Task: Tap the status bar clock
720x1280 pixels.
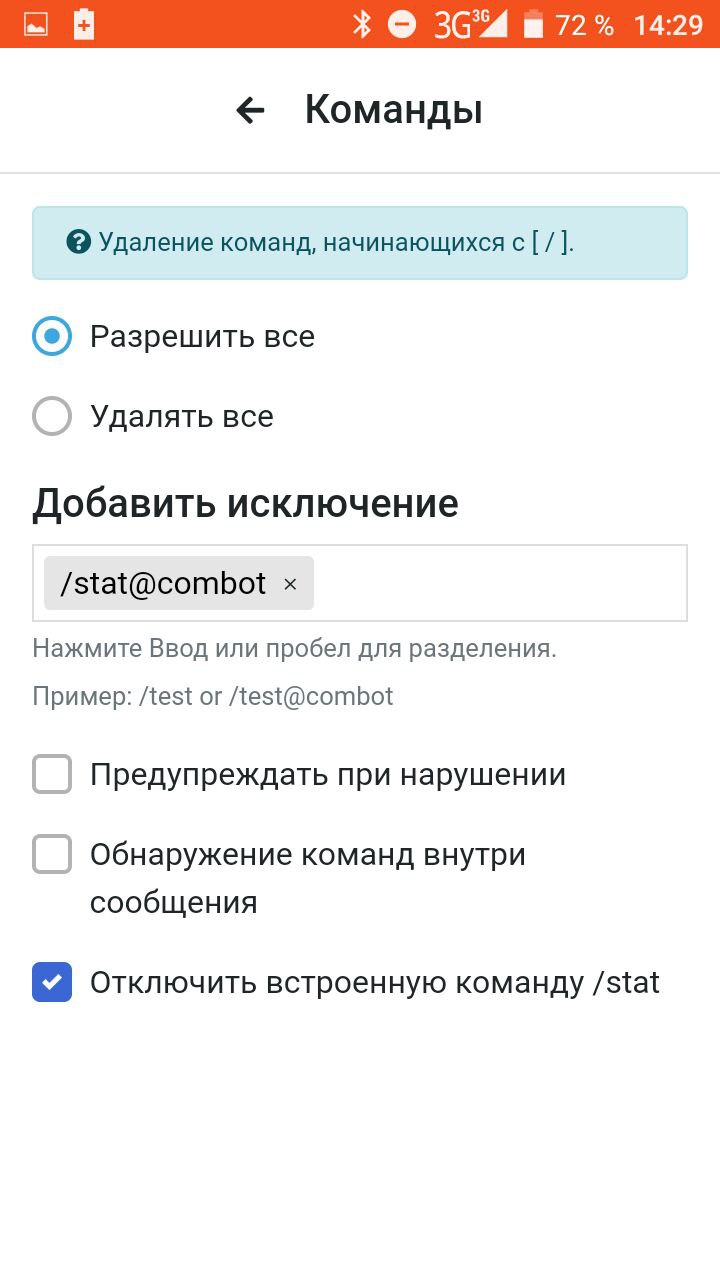Action: click(668, 24)
